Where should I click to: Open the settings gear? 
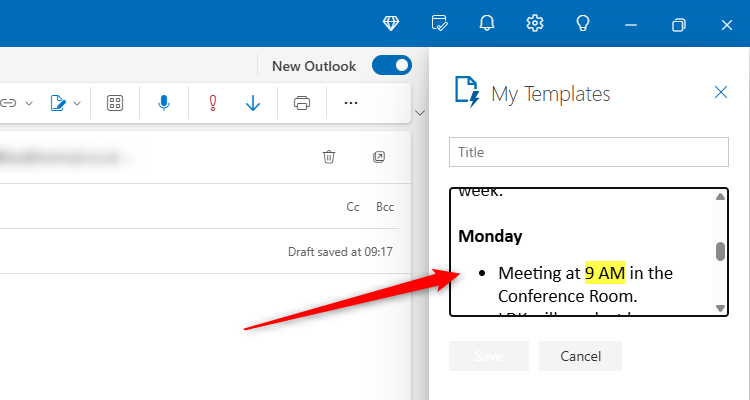coord(535,23)
